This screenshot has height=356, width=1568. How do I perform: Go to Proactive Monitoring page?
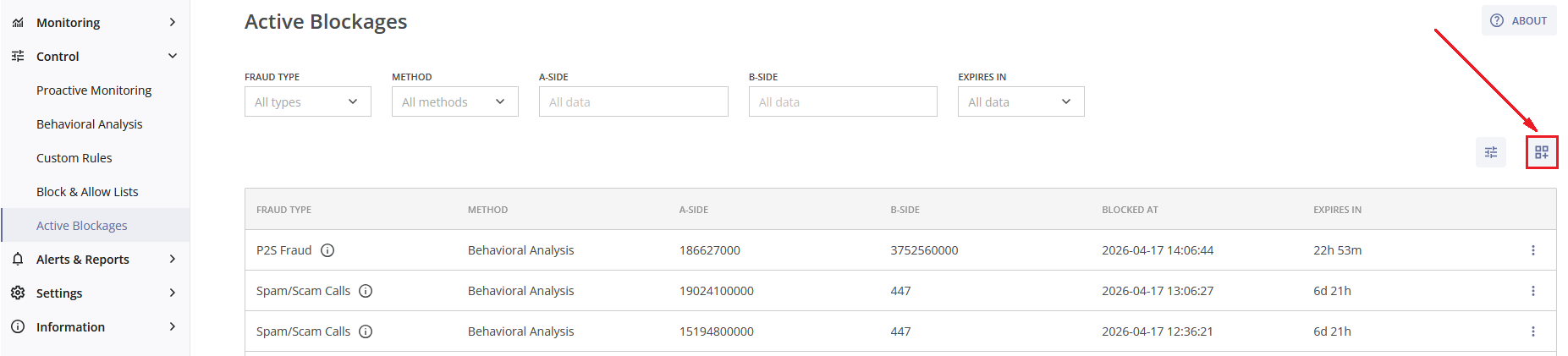click(x=94, y=90)
